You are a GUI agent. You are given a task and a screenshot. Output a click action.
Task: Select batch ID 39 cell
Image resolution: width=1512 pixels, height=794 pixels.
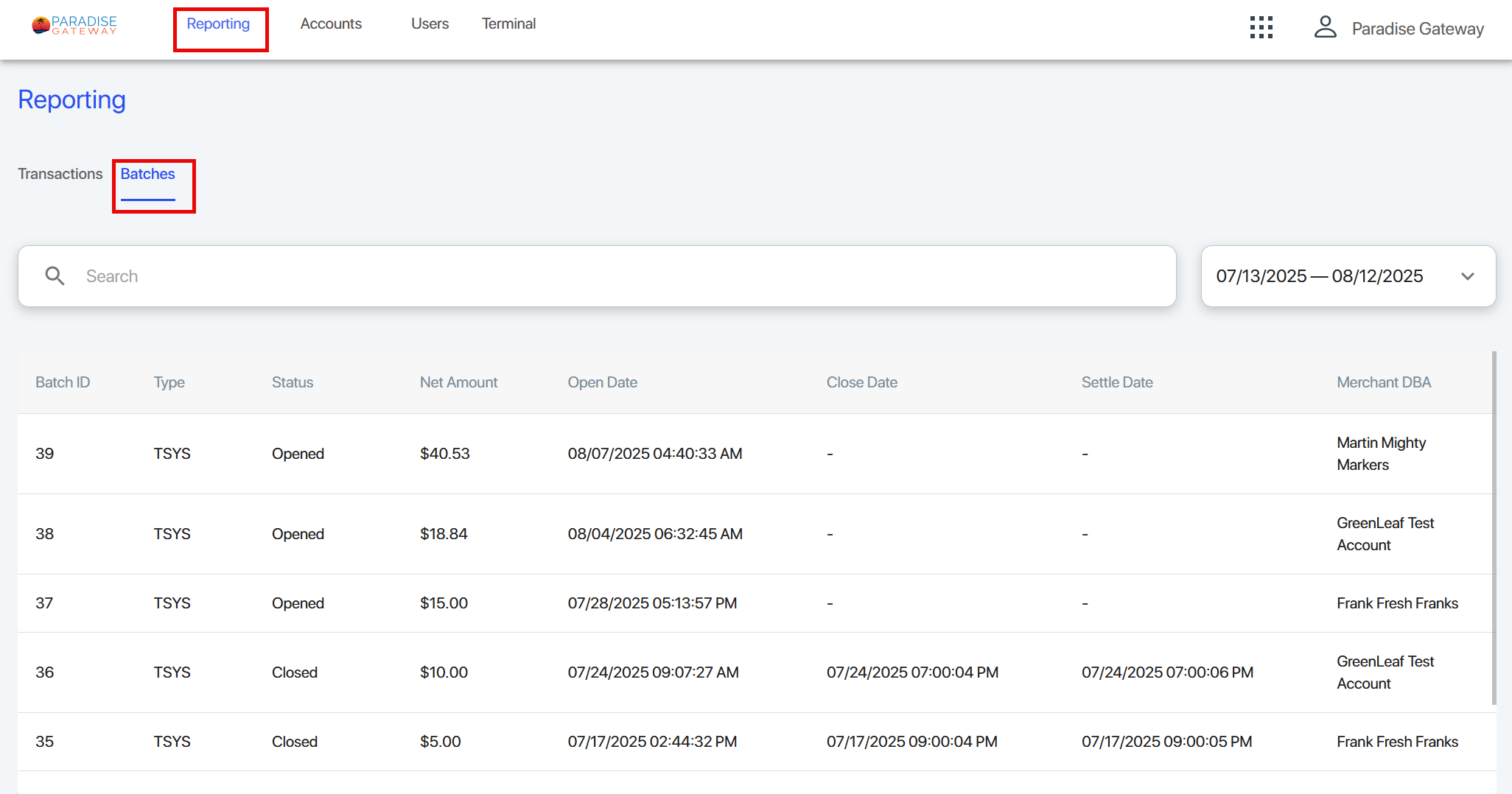44,454
